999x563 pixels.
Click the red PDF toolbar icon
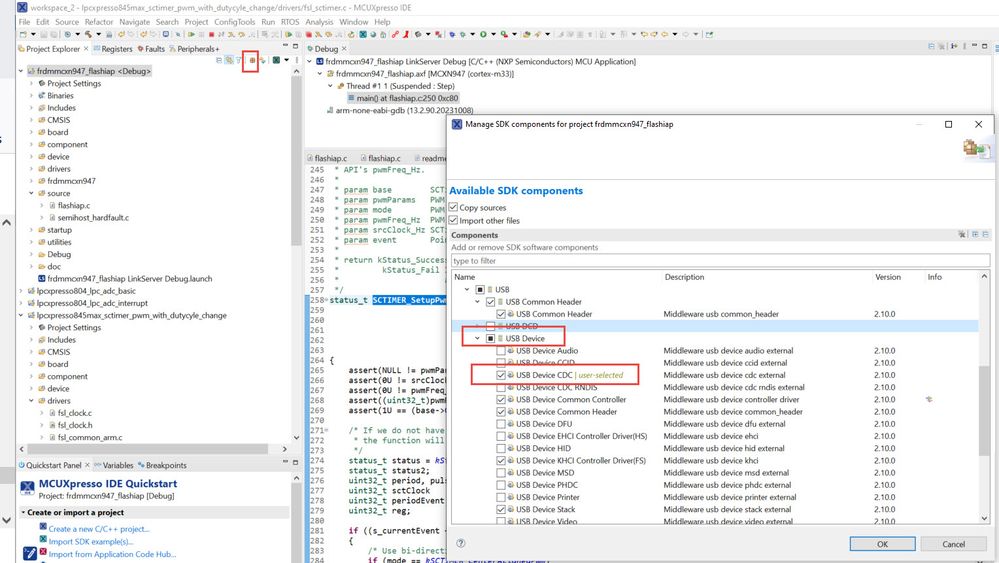406,34
